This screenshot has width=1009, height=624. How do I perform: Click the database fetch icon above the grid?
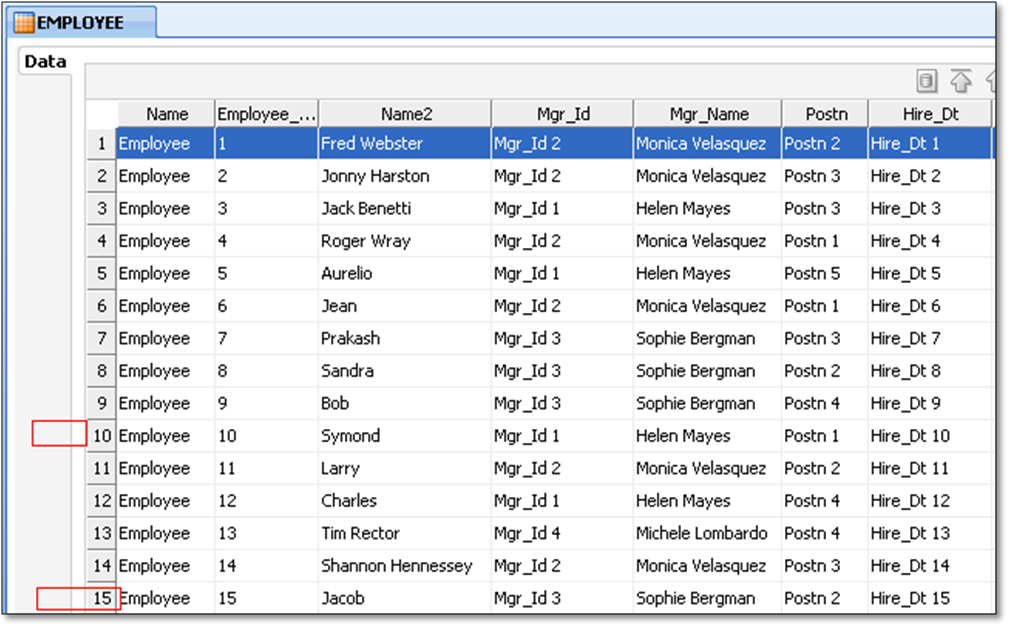(926, 80)
